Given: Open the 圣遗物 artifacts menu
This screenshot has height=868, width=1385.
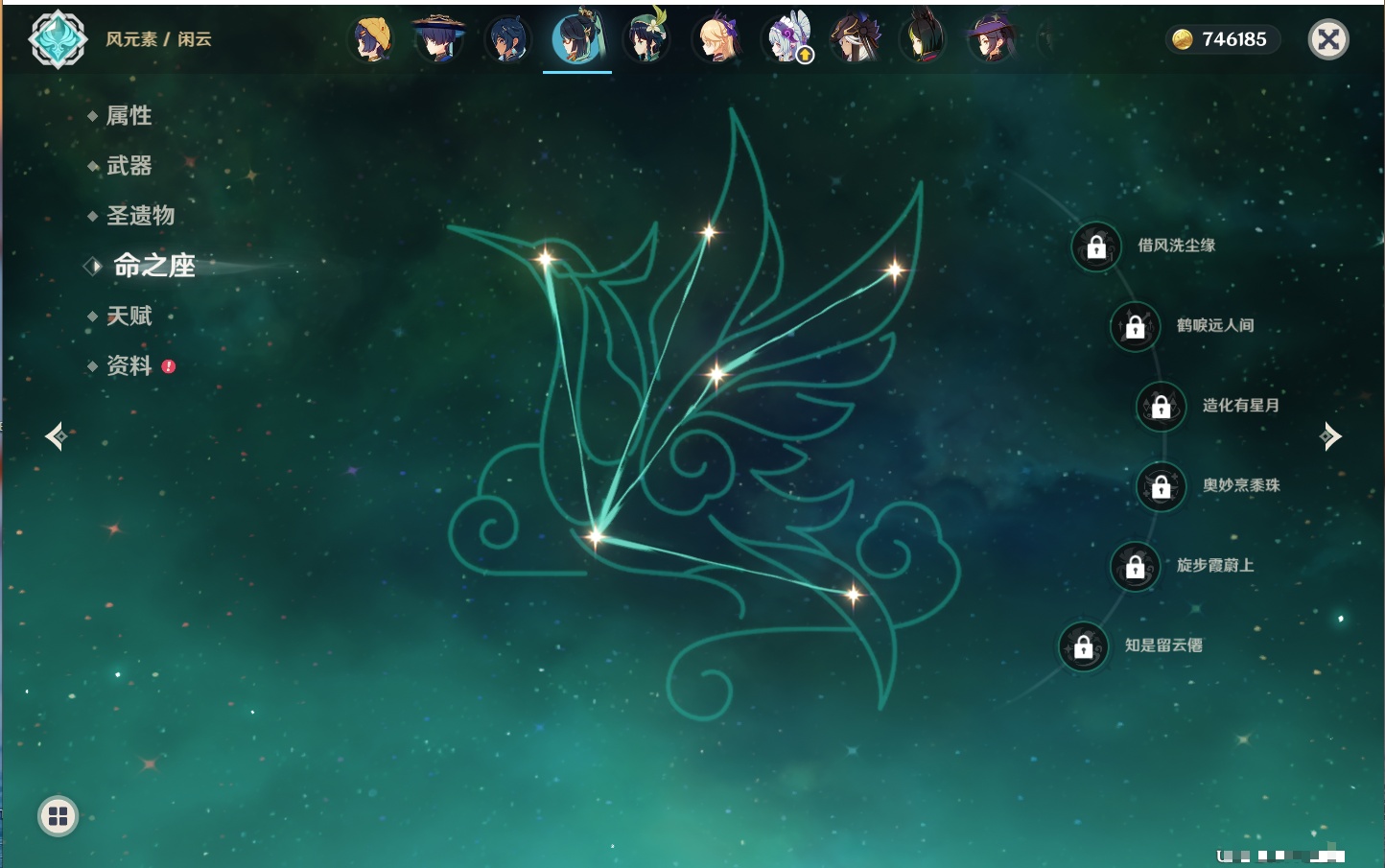Looking at the screenshot, I should pos(140,216).
